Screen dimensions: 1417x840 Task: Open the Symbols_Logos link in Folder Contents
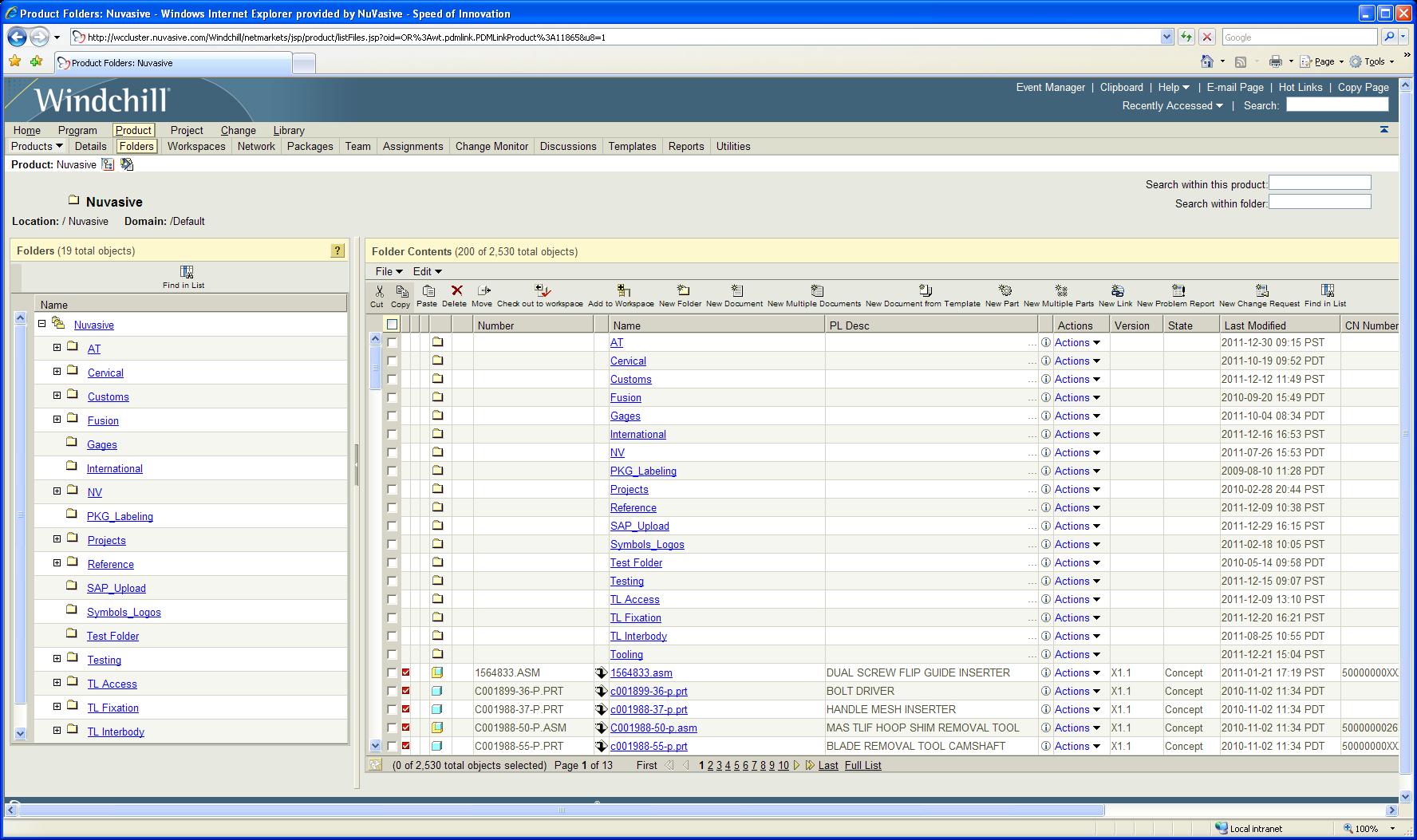point(647,544)
